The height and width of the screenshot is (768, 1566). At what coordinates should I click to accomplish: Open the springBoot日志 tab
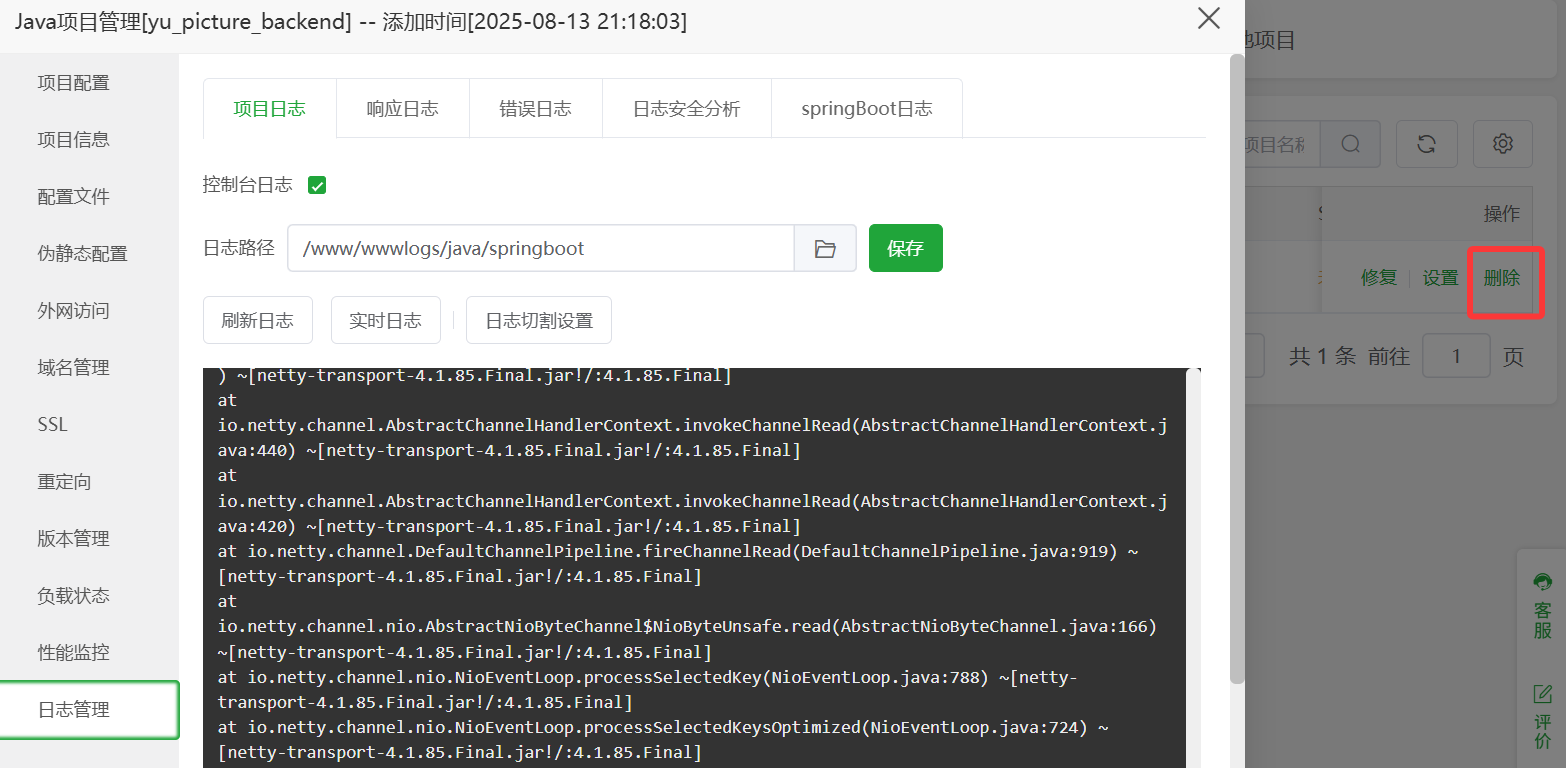tap(867, 109)
